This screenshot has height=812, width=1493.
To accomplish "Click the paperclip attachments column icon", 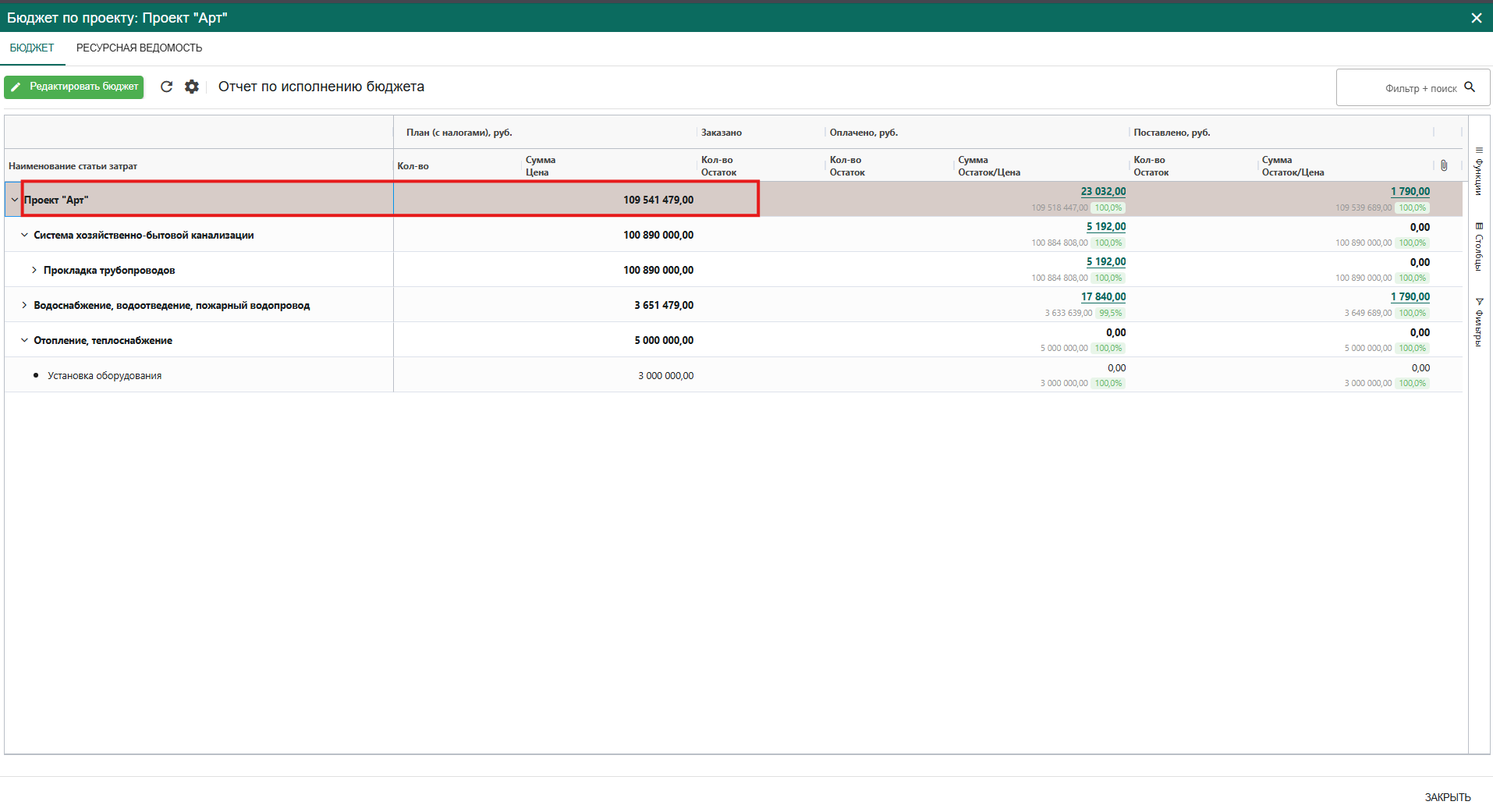I will [1444, 165].
